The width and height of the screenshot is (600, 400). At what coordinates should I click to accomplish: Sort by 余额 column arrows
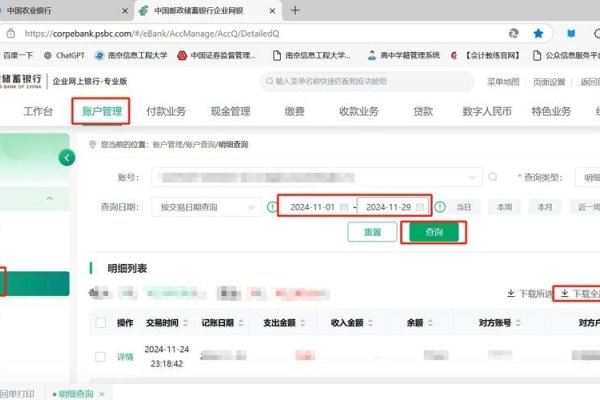(430, 323)
